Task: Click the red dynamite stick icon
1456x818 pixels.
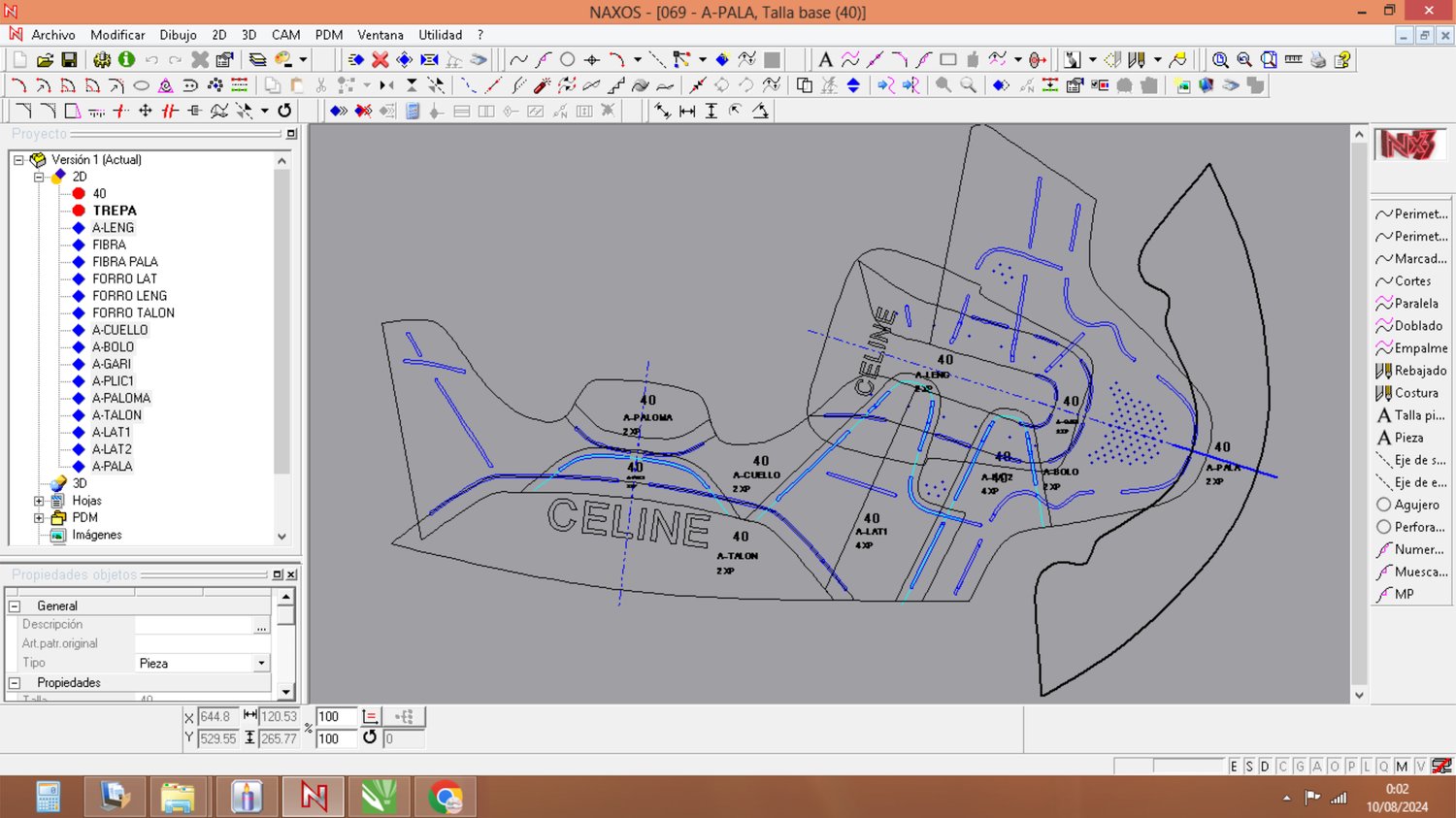Action: point(542,85)
